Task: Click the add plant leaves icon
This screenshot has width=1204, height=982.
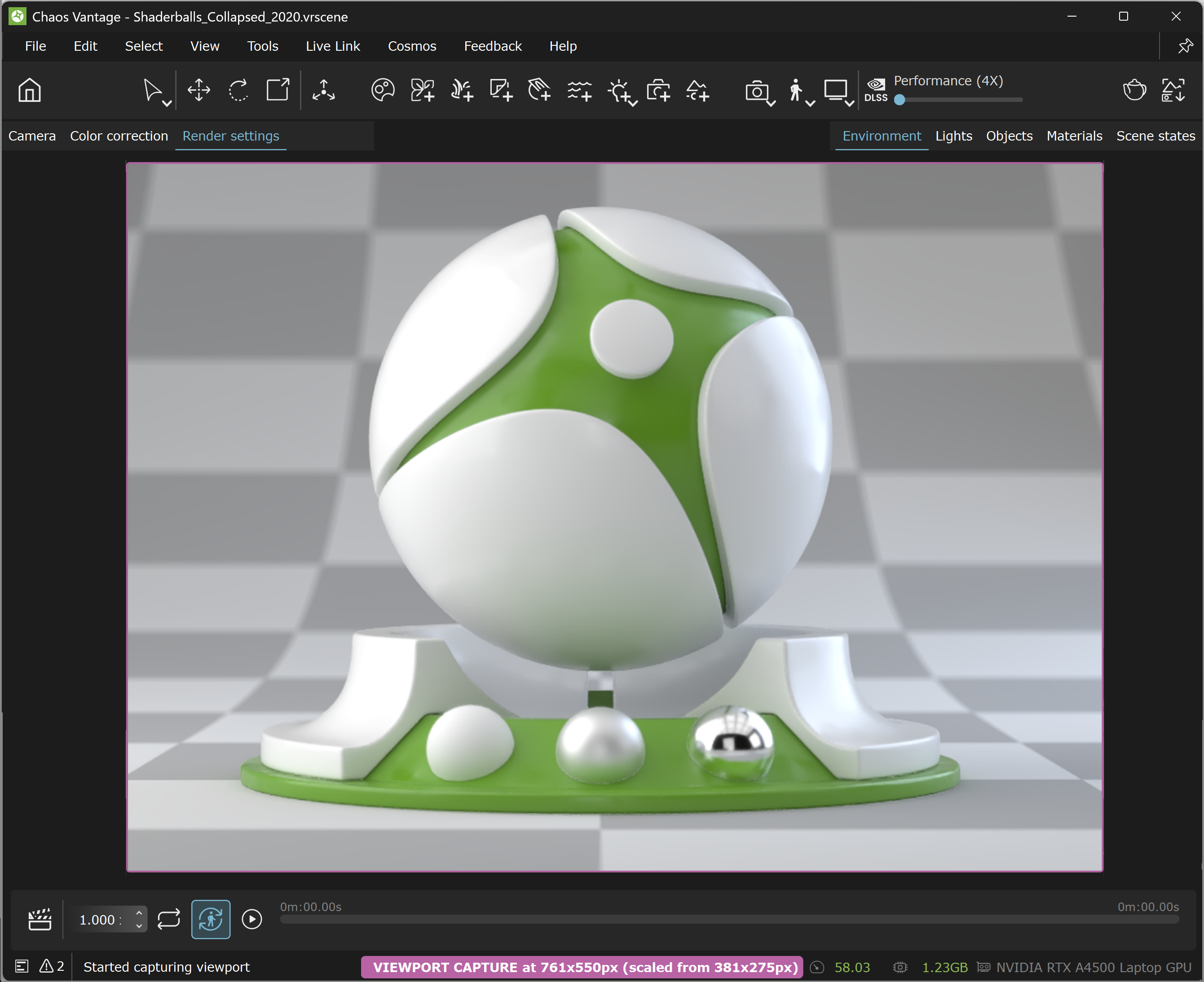Action: 422,90
